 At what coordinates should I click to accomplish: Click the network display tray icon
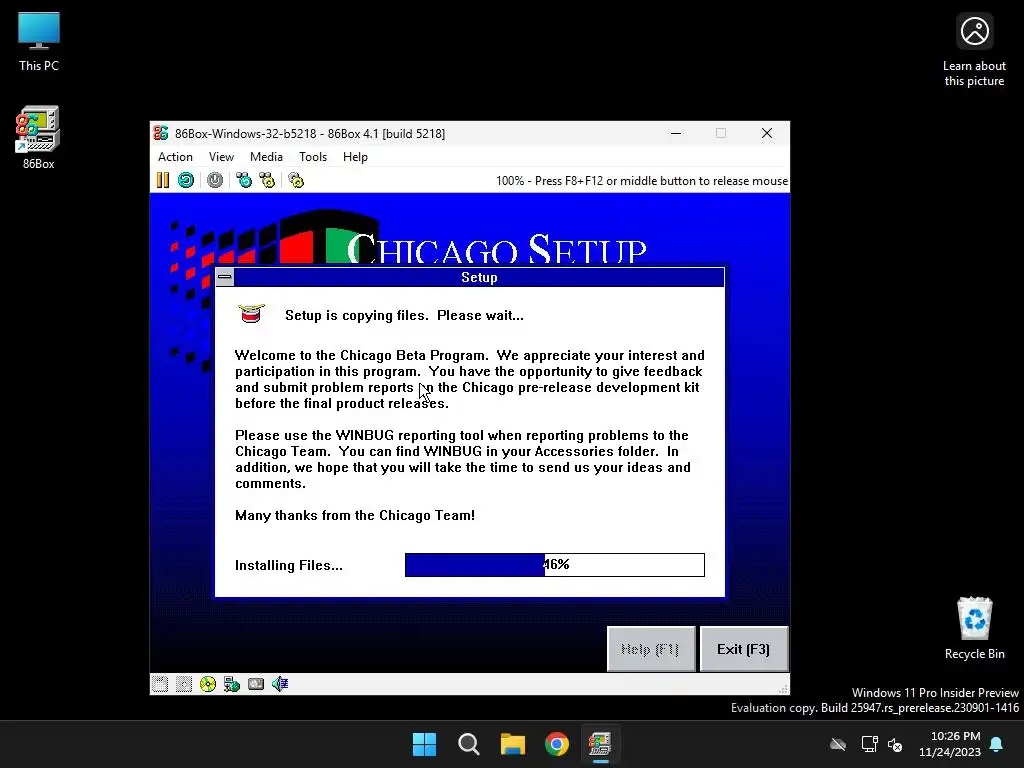pos(869,744)
